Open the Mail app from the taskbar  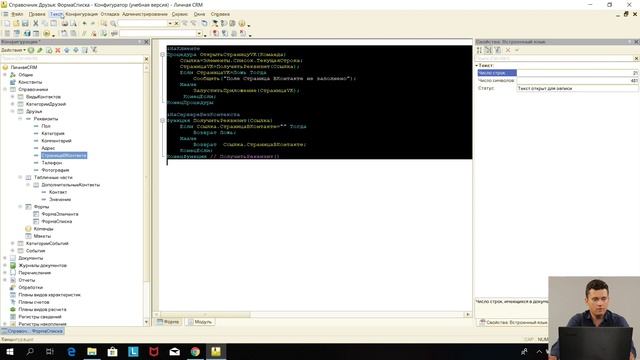click(174, 351)
